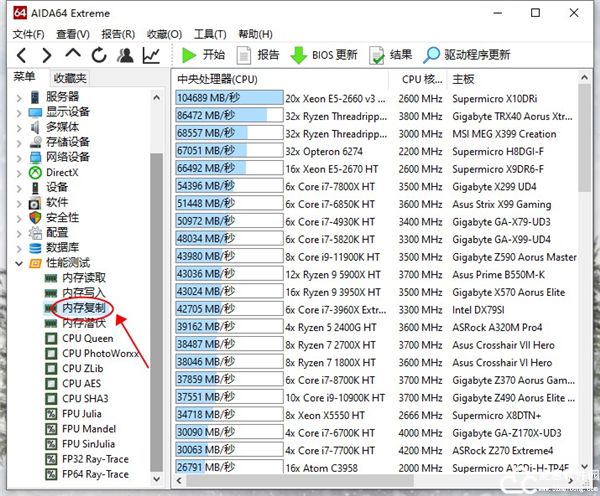
Task: Select the FP64 Ray-Trace benchmark
Action: 95,475
